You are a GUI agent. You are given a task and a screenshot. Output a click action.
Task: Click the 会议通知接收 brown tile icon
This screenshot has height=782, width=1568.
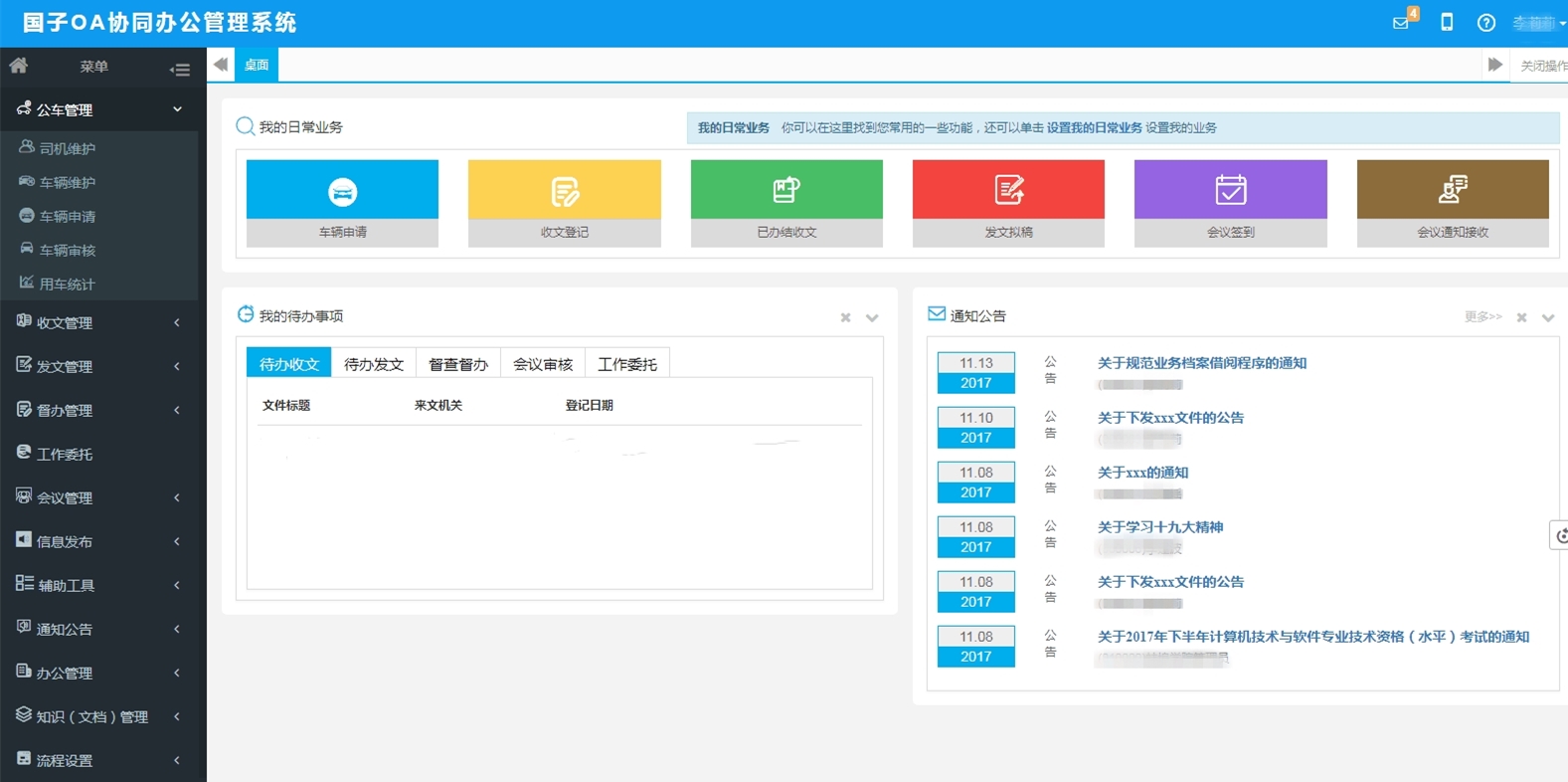pyautogui.click(x=1453, y=190)
